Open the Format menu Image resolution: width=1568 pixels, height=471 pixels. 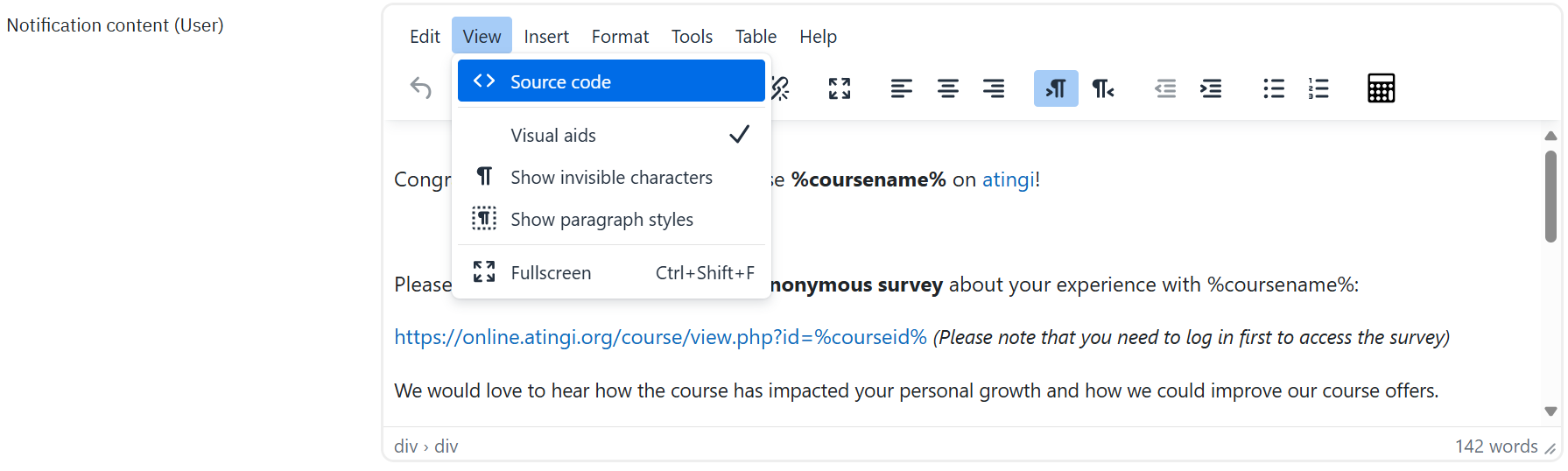pyautogui.click(x=620, y=36)
